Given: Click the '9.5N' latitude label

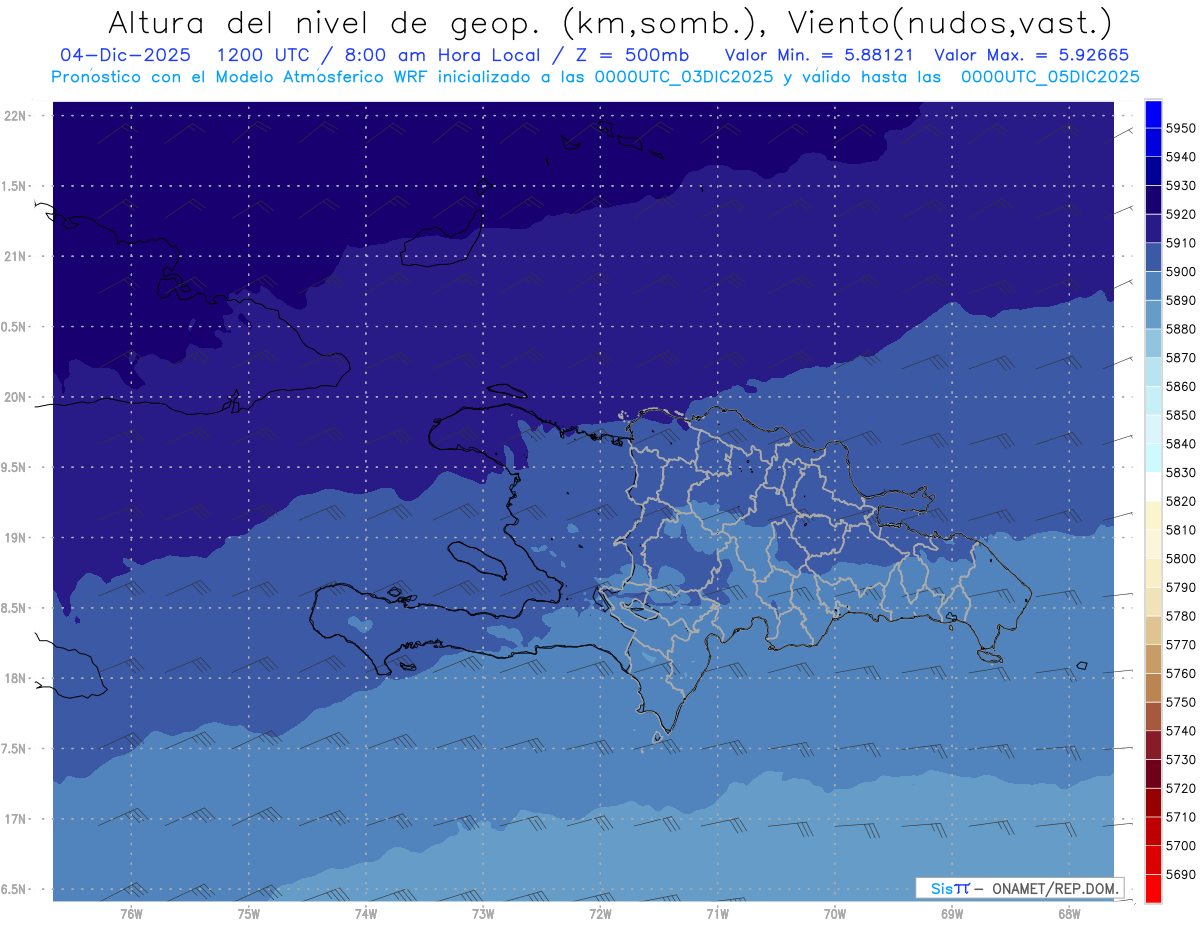Looking at the screenshot, I should pyautogui.click(x=15, y=467).
